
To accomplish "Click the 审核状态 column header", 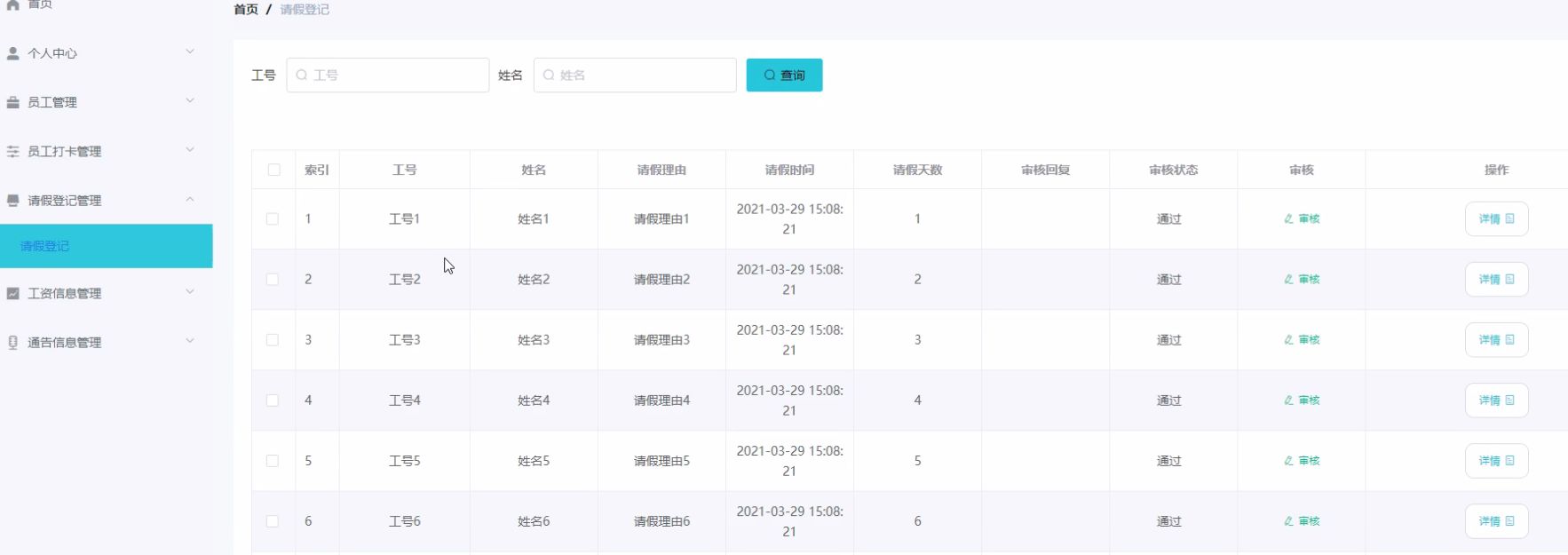I will (x=1173, y=170).
